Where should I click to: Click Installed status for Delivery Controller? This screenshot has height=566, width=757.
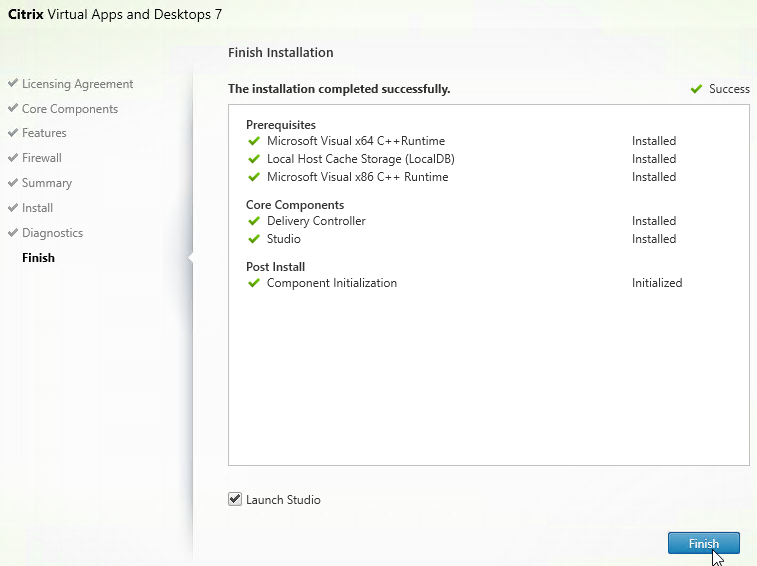click(x=654, y=221)
